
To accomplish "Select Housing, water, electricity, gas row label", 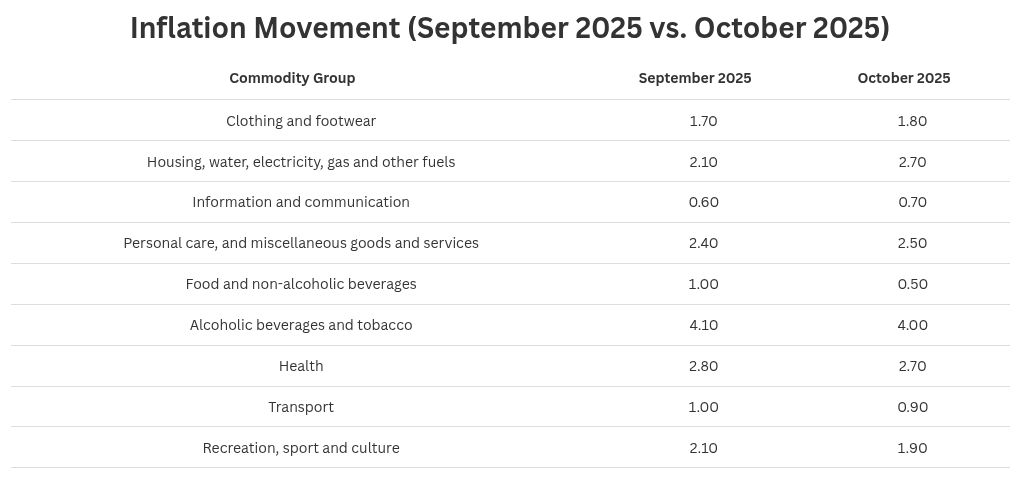I will pyautogui.click(x=301, y=162).
